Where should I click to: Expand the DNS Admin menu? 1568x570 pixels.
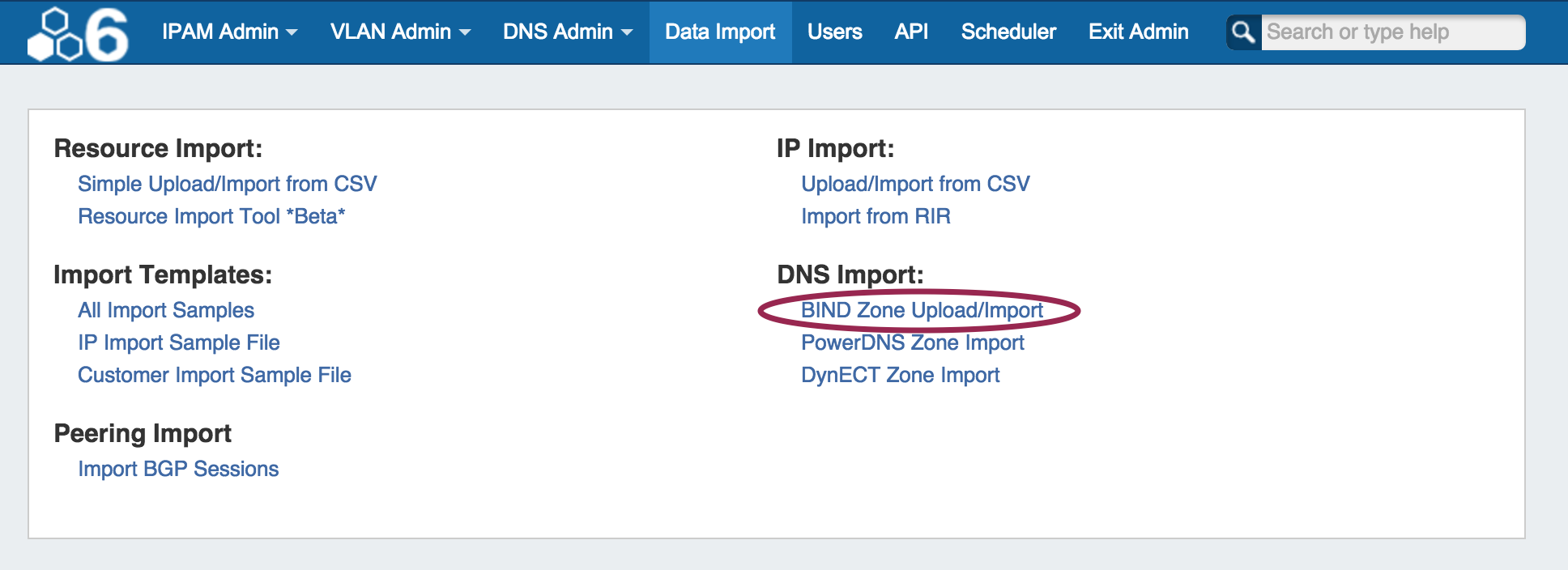[567, 32]
